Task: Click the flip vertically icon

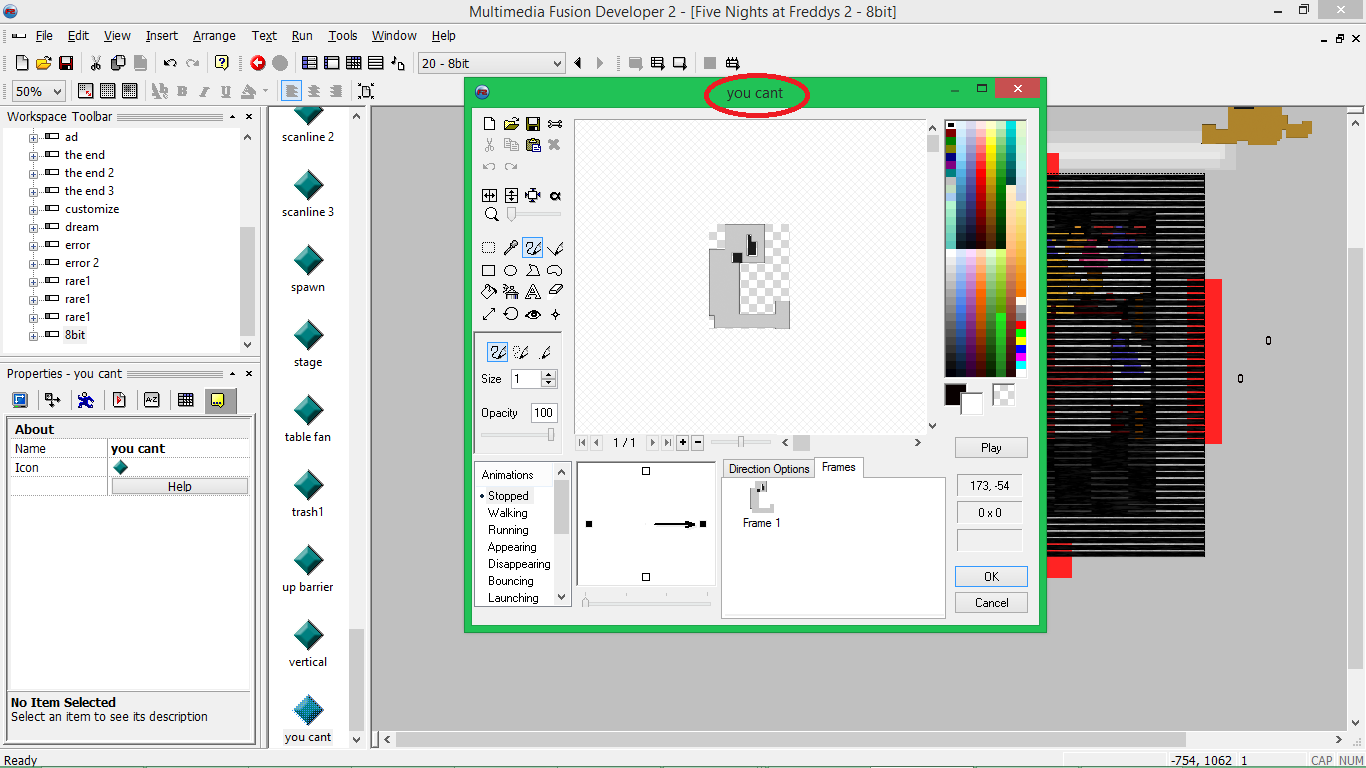Action: [511, 196]
